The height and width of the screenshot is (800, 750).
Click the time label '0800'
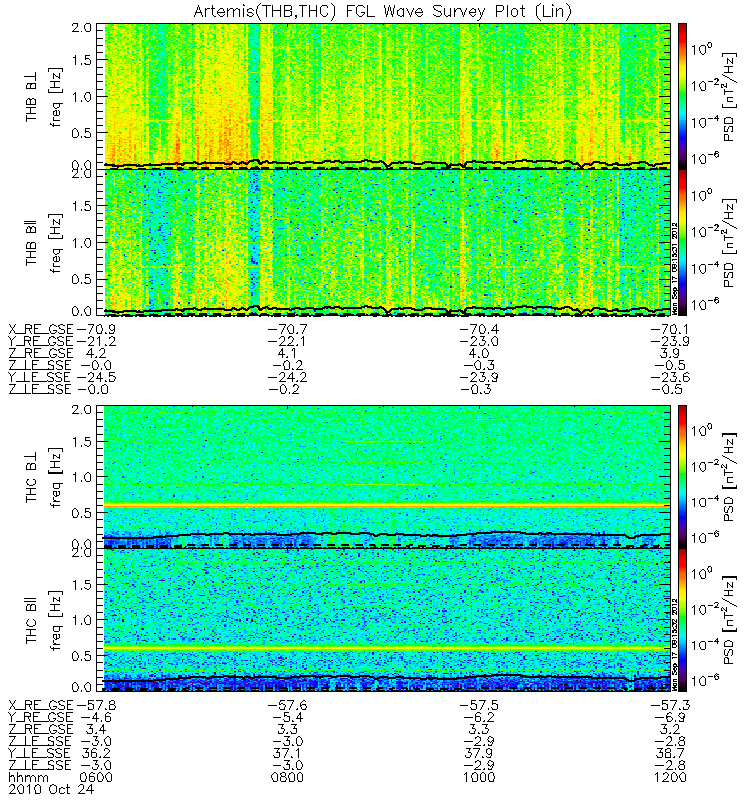coord(287,777)
